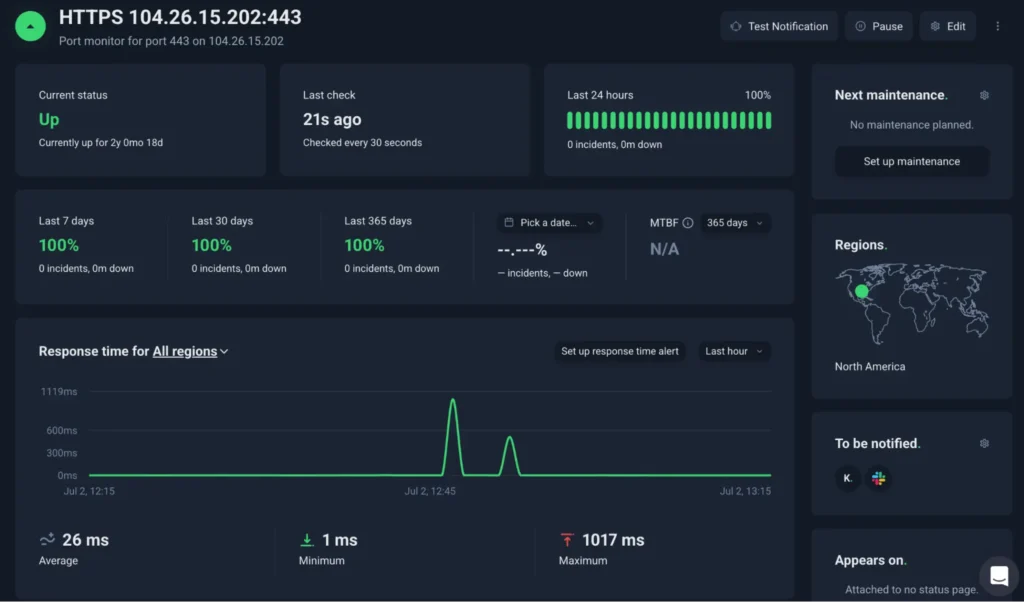Click the '26 ms' average value
1024x602 pixels.
(86, 540)
